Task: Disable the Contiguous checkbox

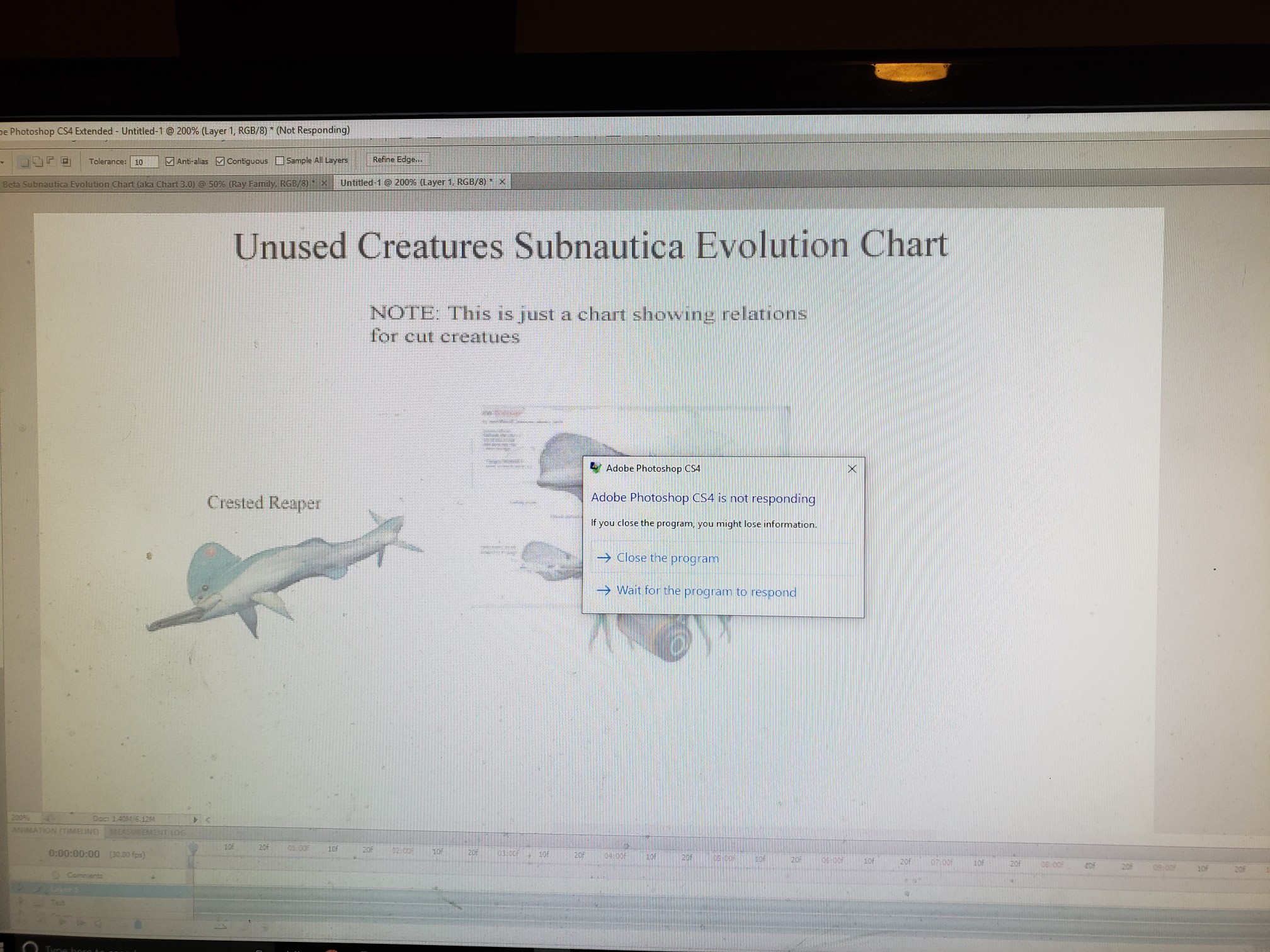Action: click(x=220, y=161)
